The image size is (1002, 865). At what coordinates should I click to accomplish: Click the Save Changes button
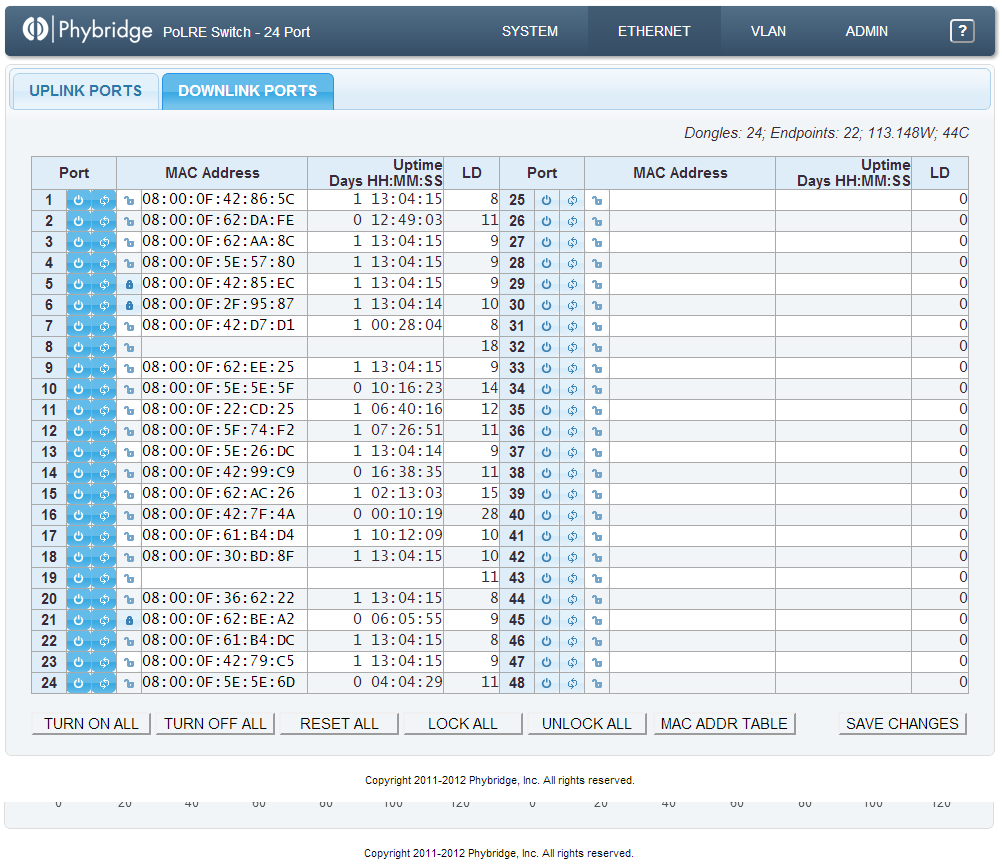tap(902, 724)
